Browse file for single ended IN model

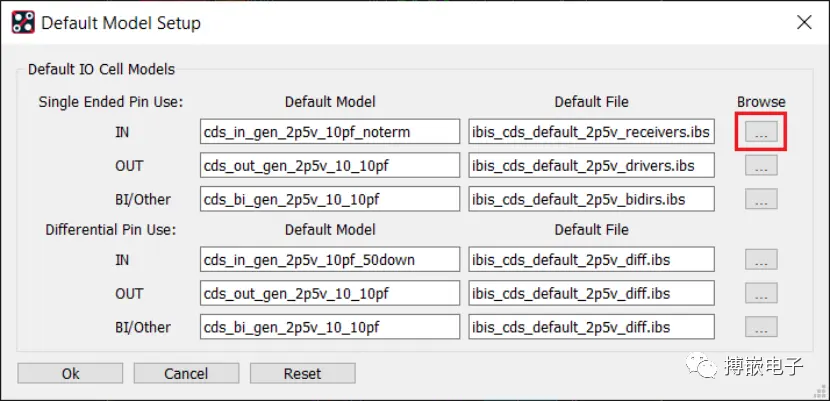(761, 132)
